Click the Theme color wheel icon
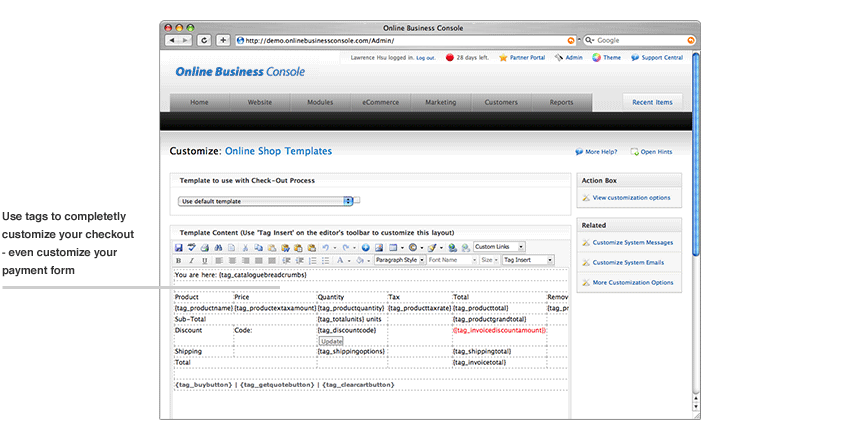The height and width of the screenshot is (436, 860). (597, 58)
